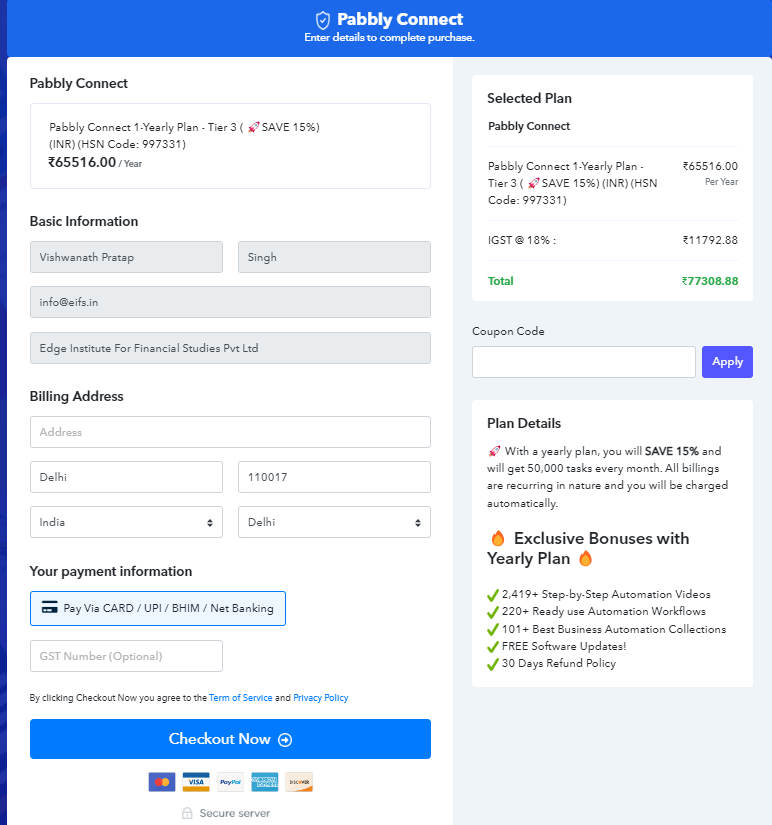772x825 pixels.
Task: Click the green checkmark beside Business Automation Collections
Action: 493,630
